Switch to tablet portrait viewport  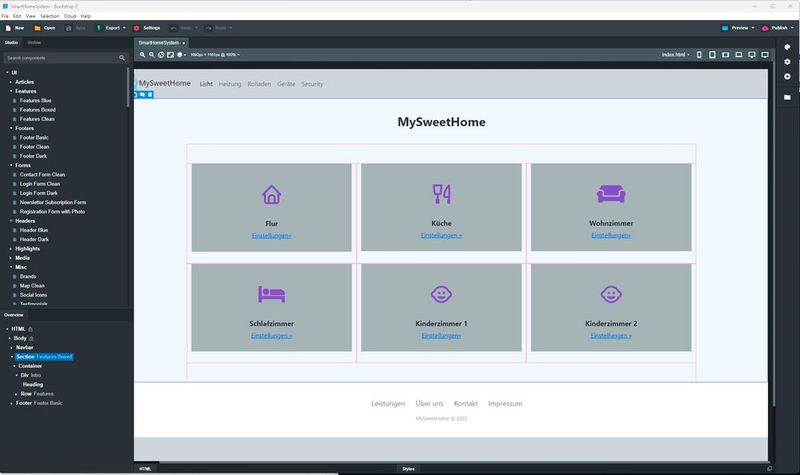712,55
